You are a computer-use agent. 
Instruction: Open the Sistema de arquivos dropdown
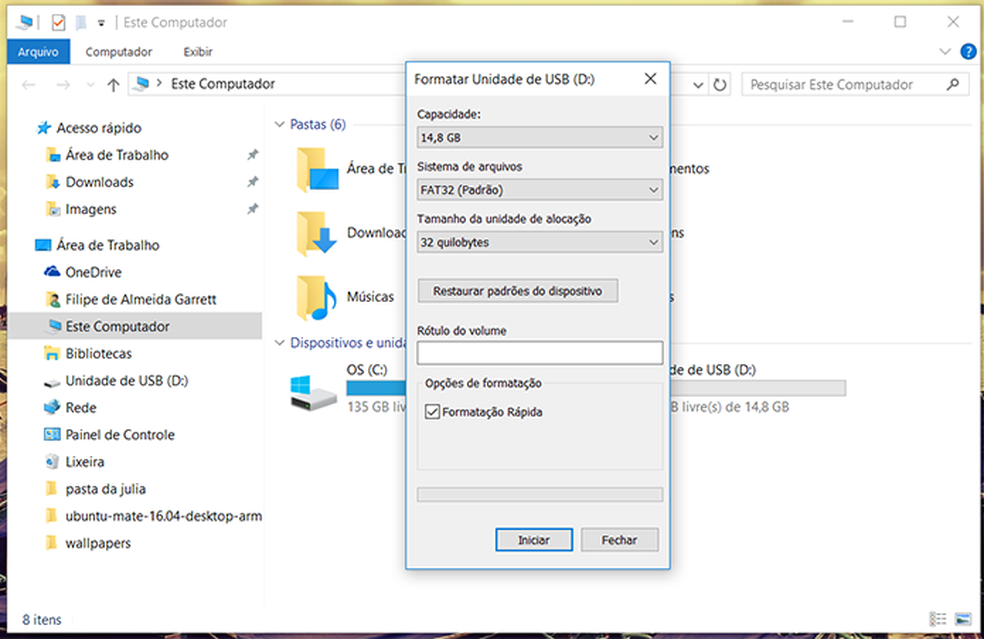540,190
